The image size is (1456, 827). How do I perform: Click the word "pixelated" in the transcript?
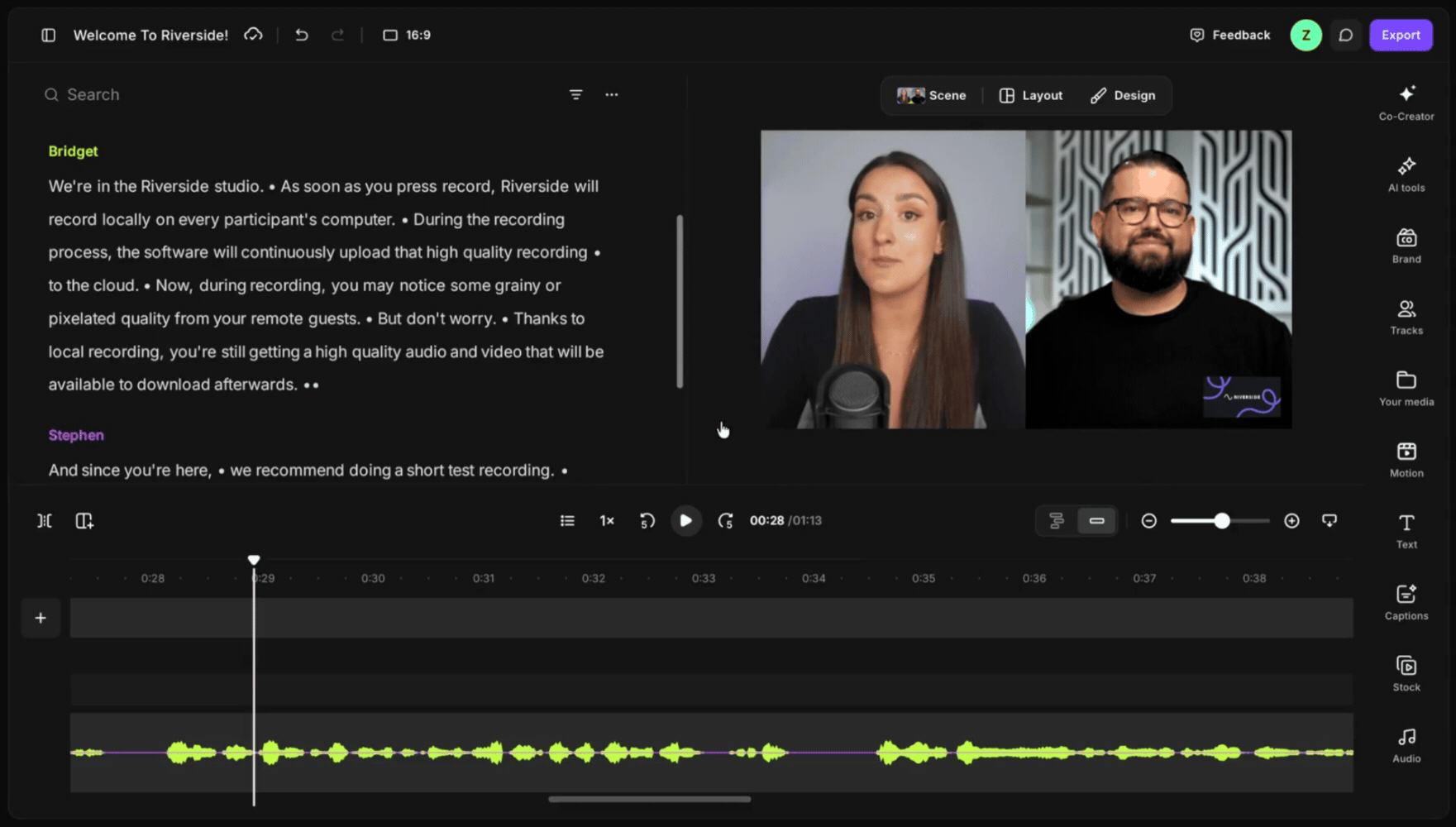click(x=83, y=318)
